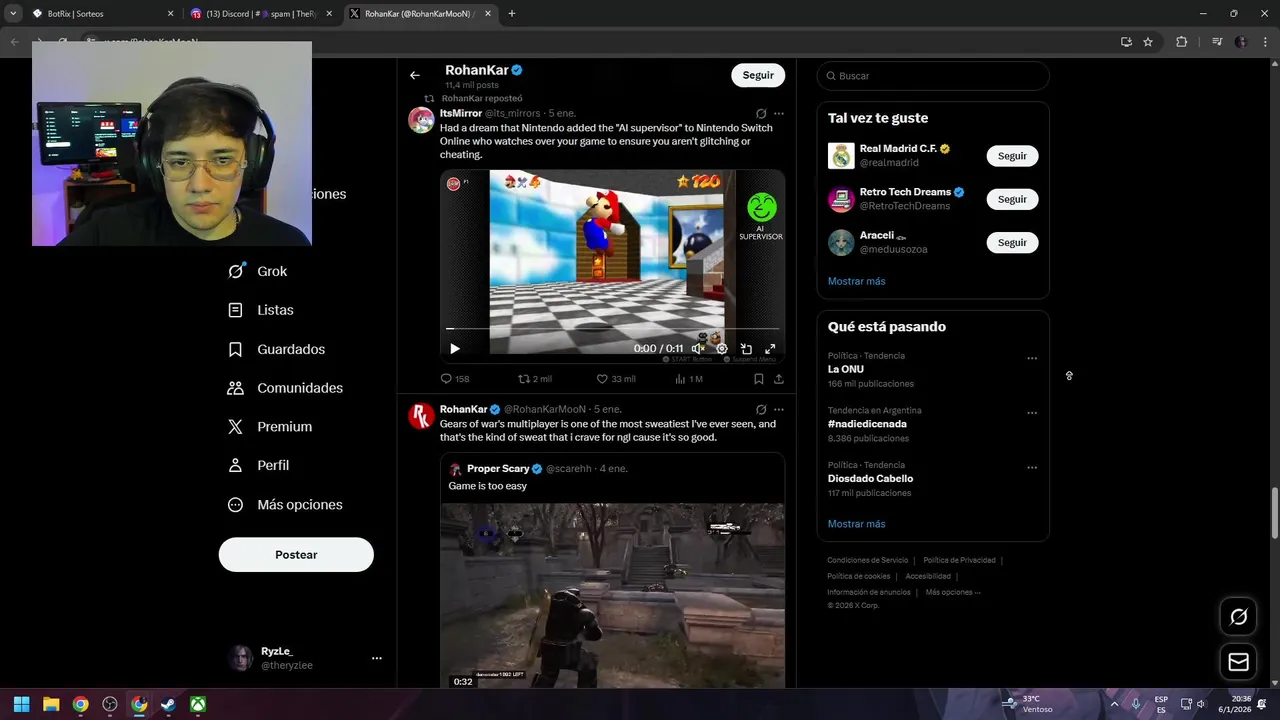The width and height of the screenshot is (1280, 720).
Task: Open video settings gear on Mario video
Action: pos(722,349)
